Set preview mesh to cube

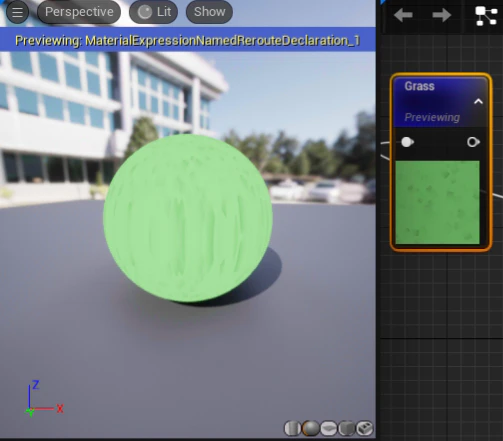tap(347, 428)
